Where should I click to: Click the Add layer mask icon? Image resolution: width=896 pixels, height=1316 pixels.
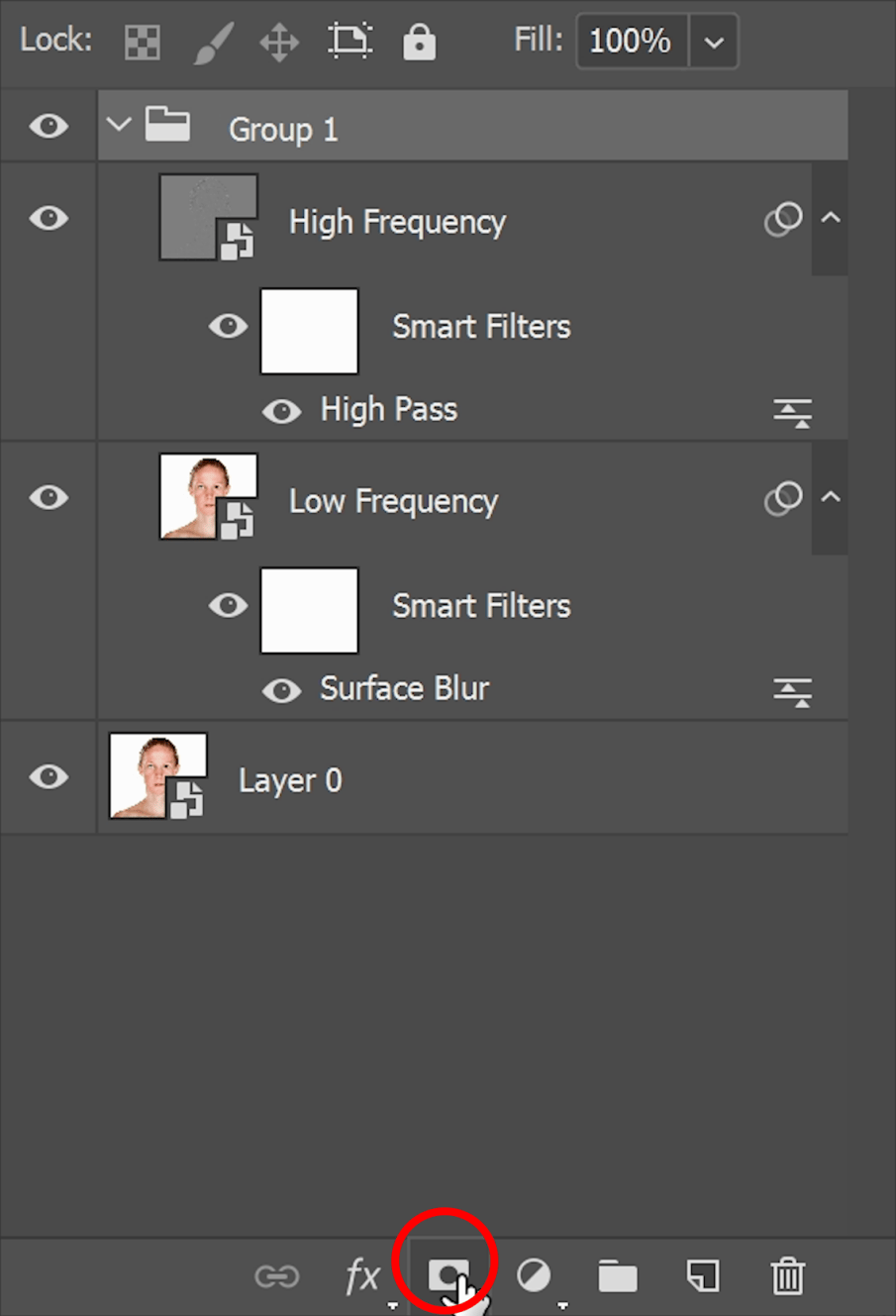(x=447, y=1274)
